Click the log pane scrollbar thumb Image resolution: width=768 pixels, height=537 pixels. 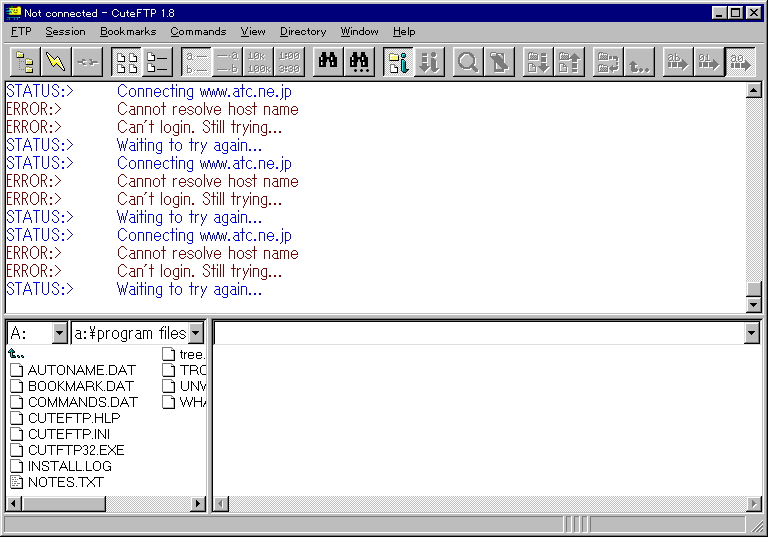click(753, 289)
